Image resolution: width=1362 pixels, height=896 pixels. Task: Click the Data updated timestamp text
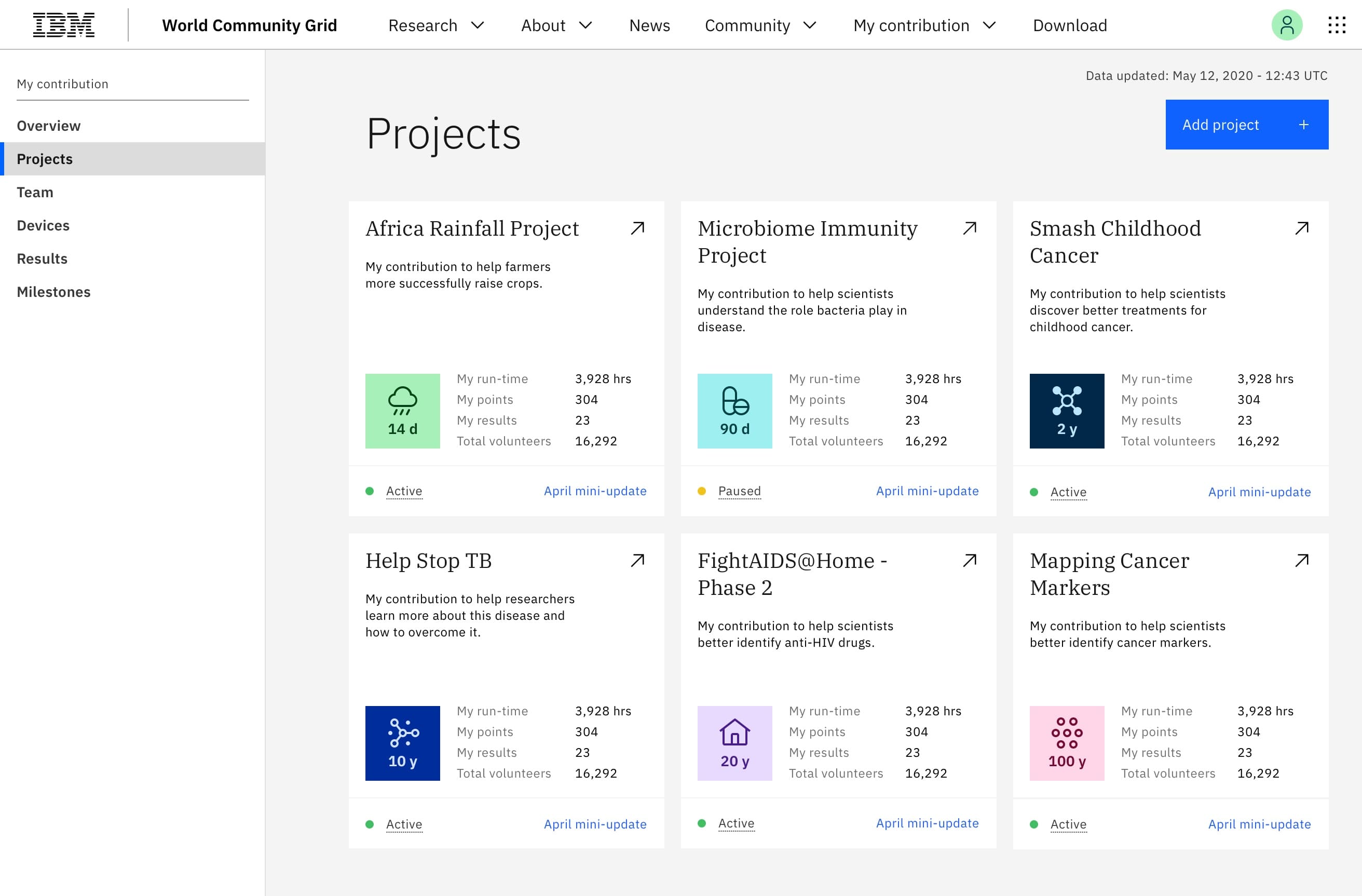pyautogui.click(x=1206, y=75)
